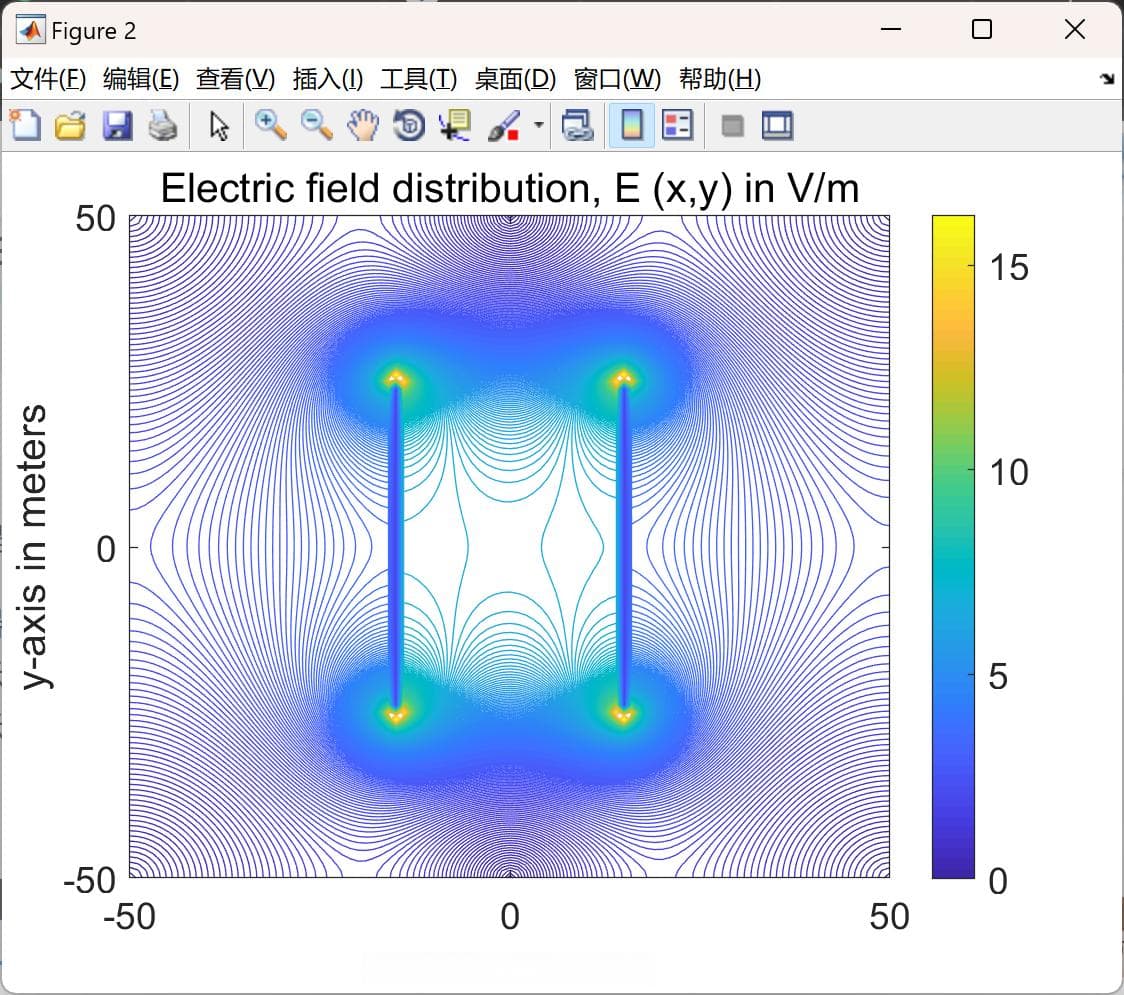Minimize the Figure 2 window
This screenshot has height=995, width=1124.
(x=891, y=29)
